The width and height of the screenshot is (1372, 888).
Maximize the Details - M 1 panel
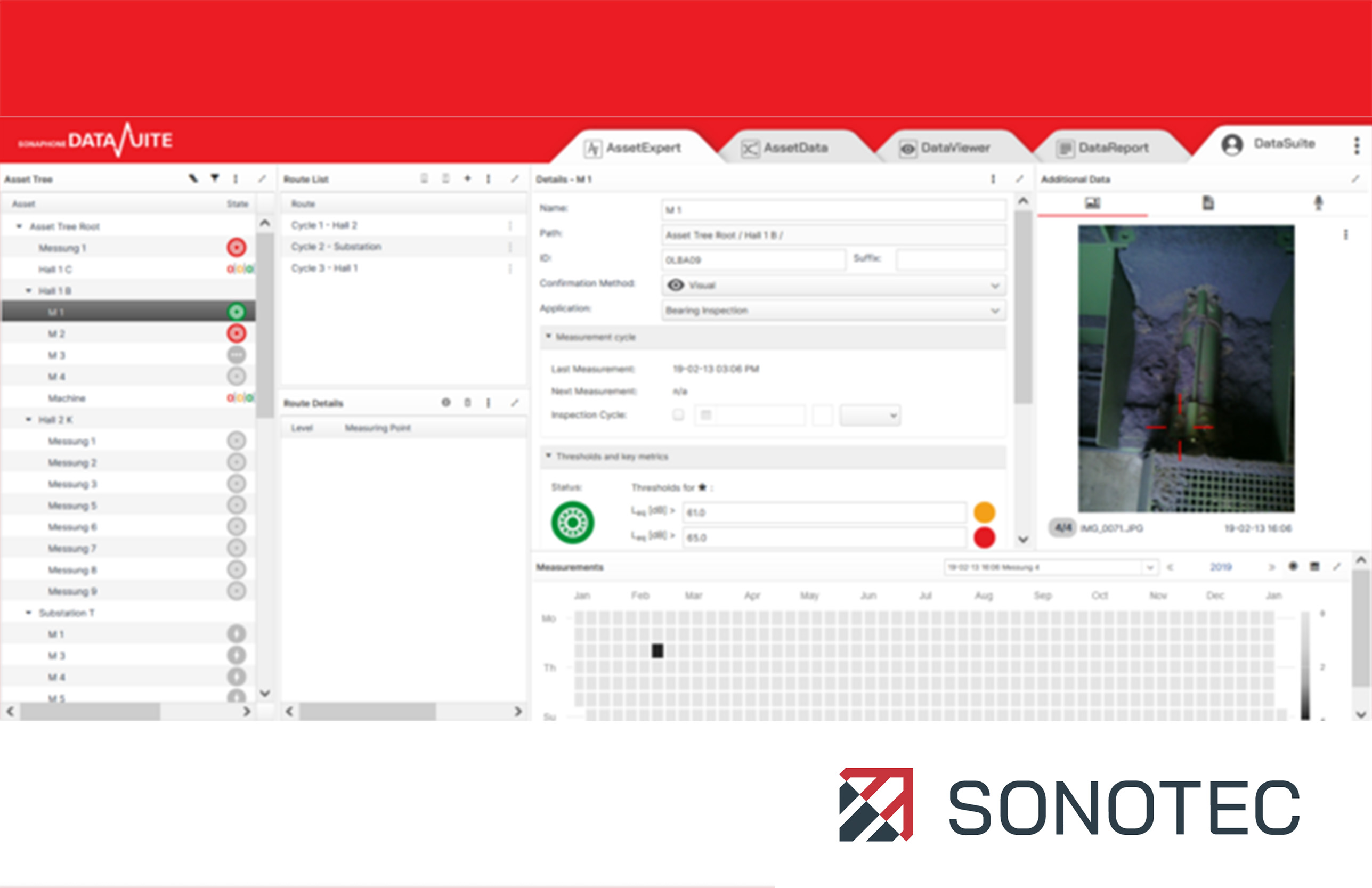click(x=1019, y=178)
